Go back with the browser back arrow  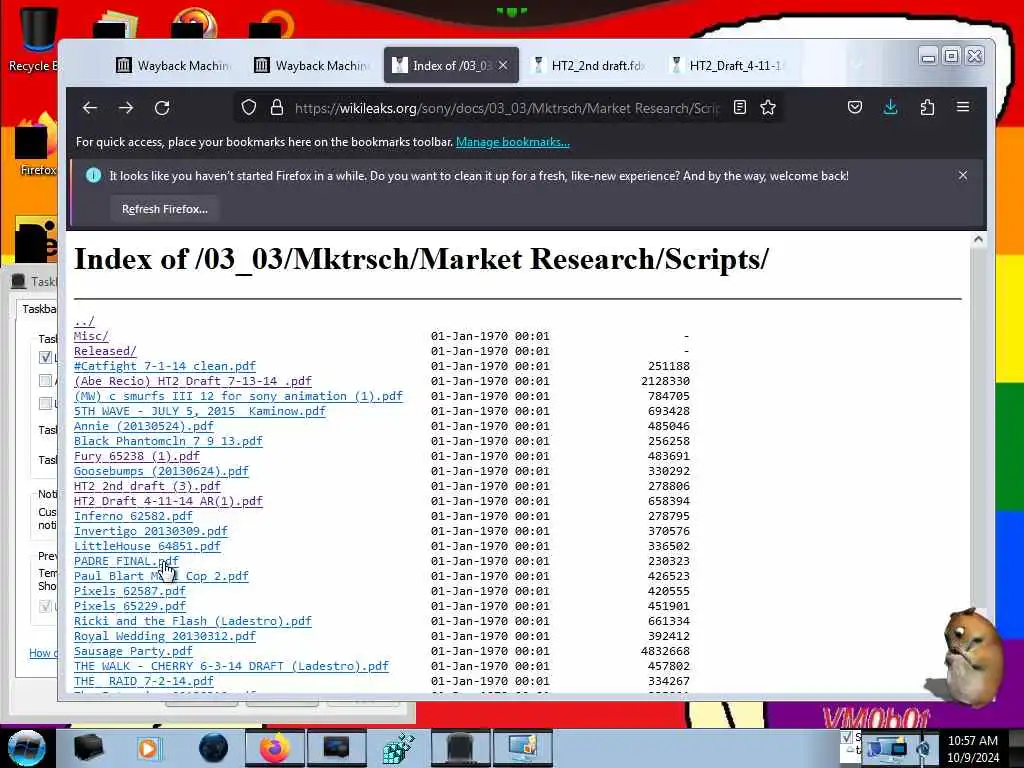pyautogui.click(x=90, y=108)
